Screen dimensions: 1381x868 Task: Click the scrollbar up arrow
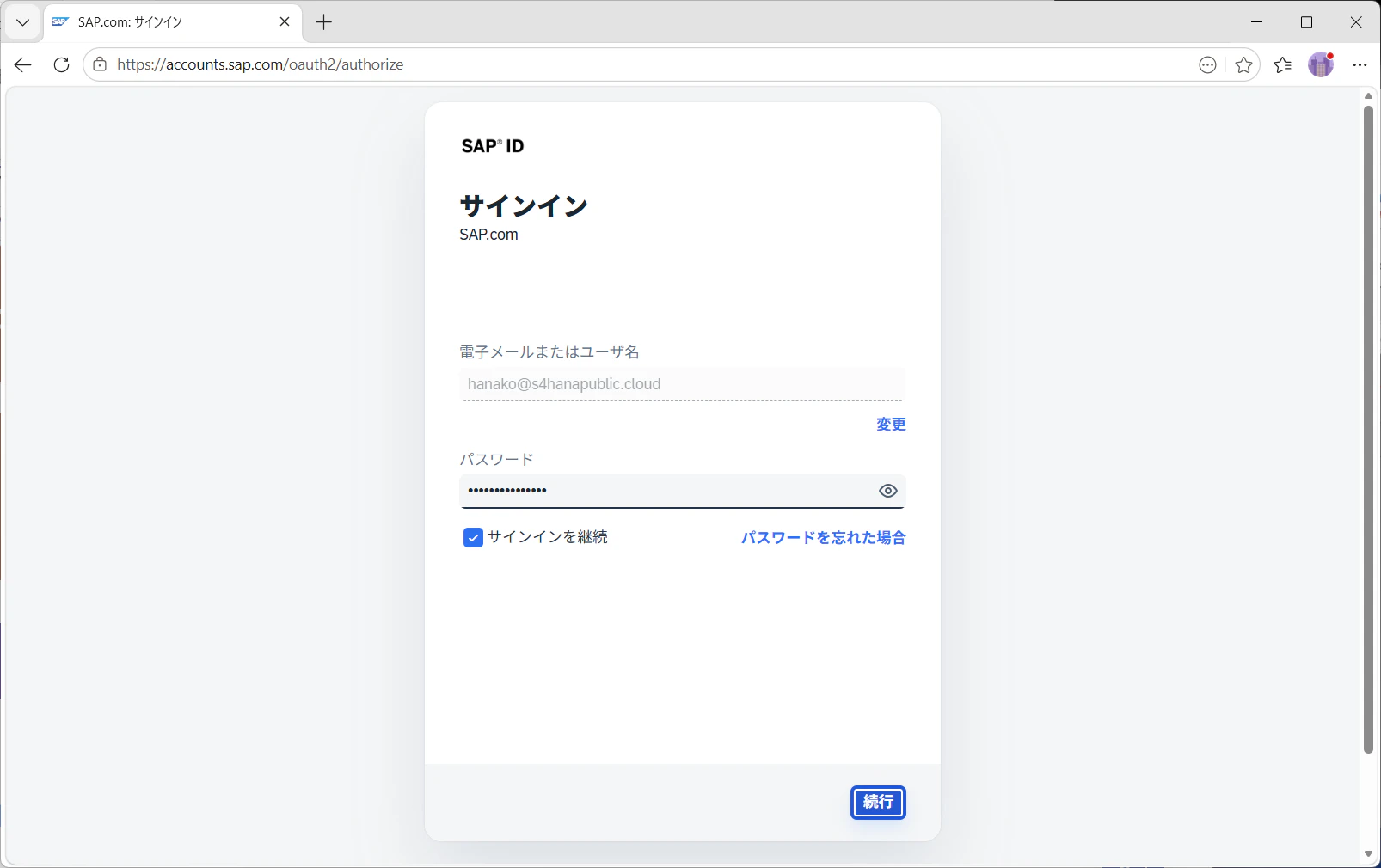[x=1368, y=95]
